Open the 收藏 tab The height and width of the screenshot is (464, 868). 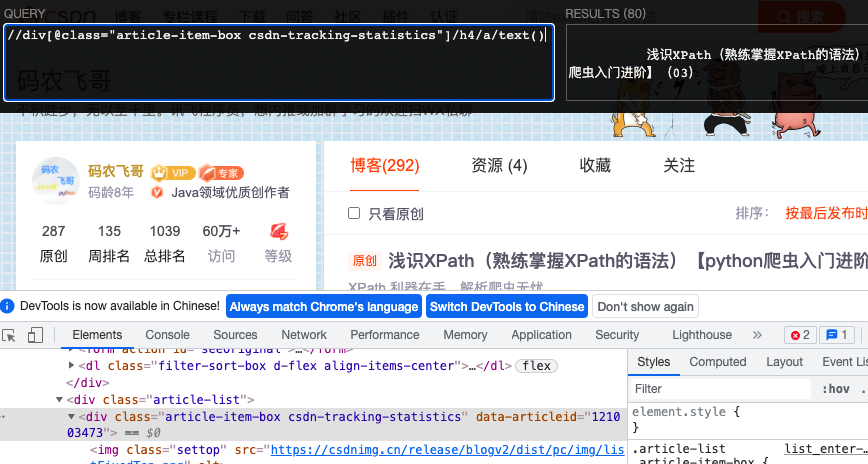click(x=595, y=166)
